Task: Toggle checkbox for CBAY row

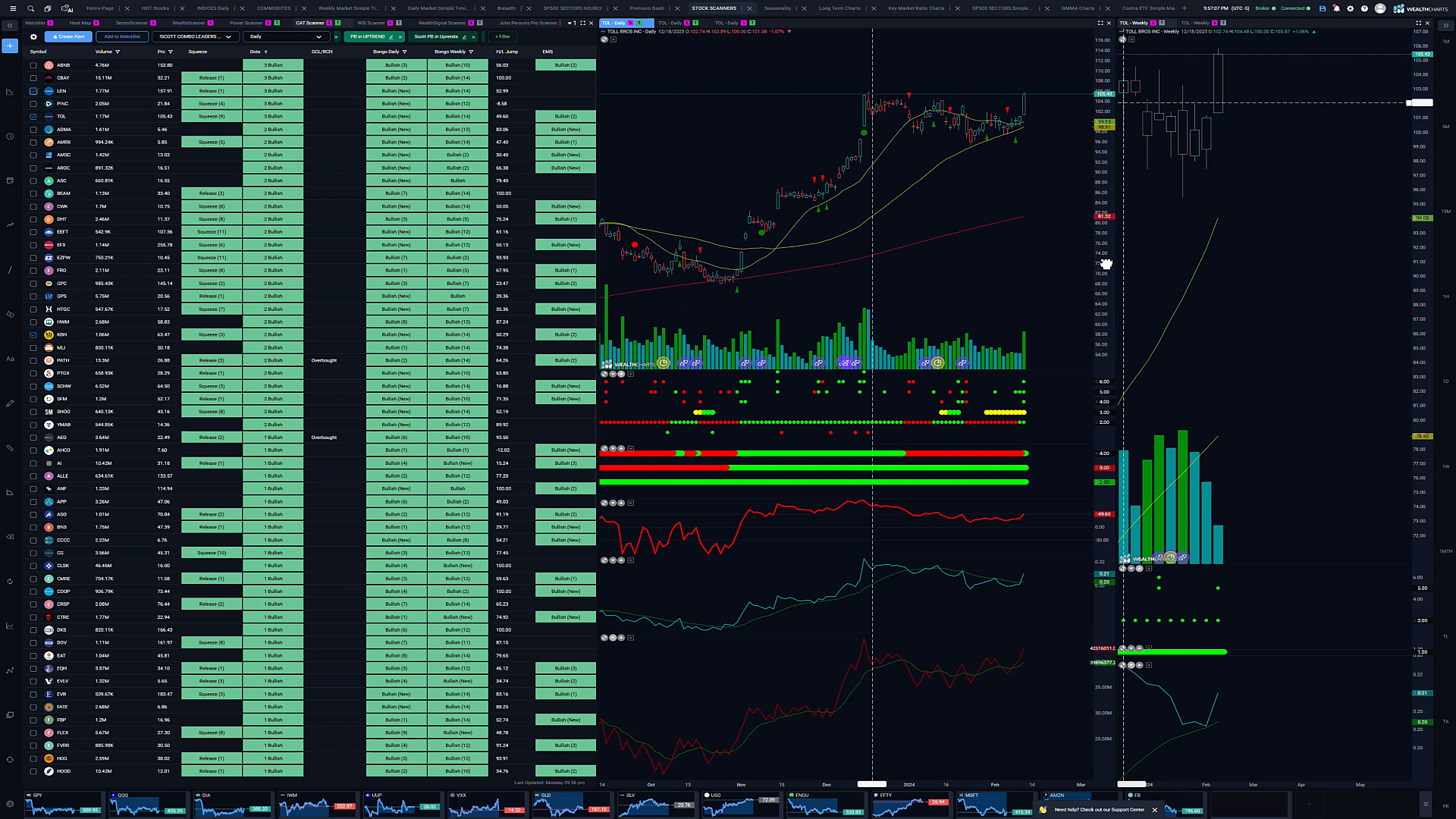Action: (x=33, y=78)
